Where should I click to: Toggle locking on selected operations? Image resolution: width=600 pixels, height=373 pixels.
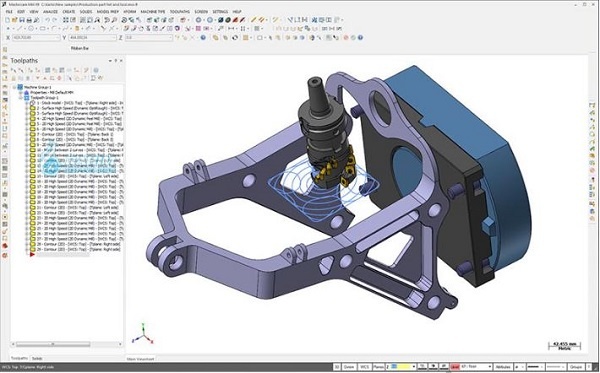tap(13, 78)
